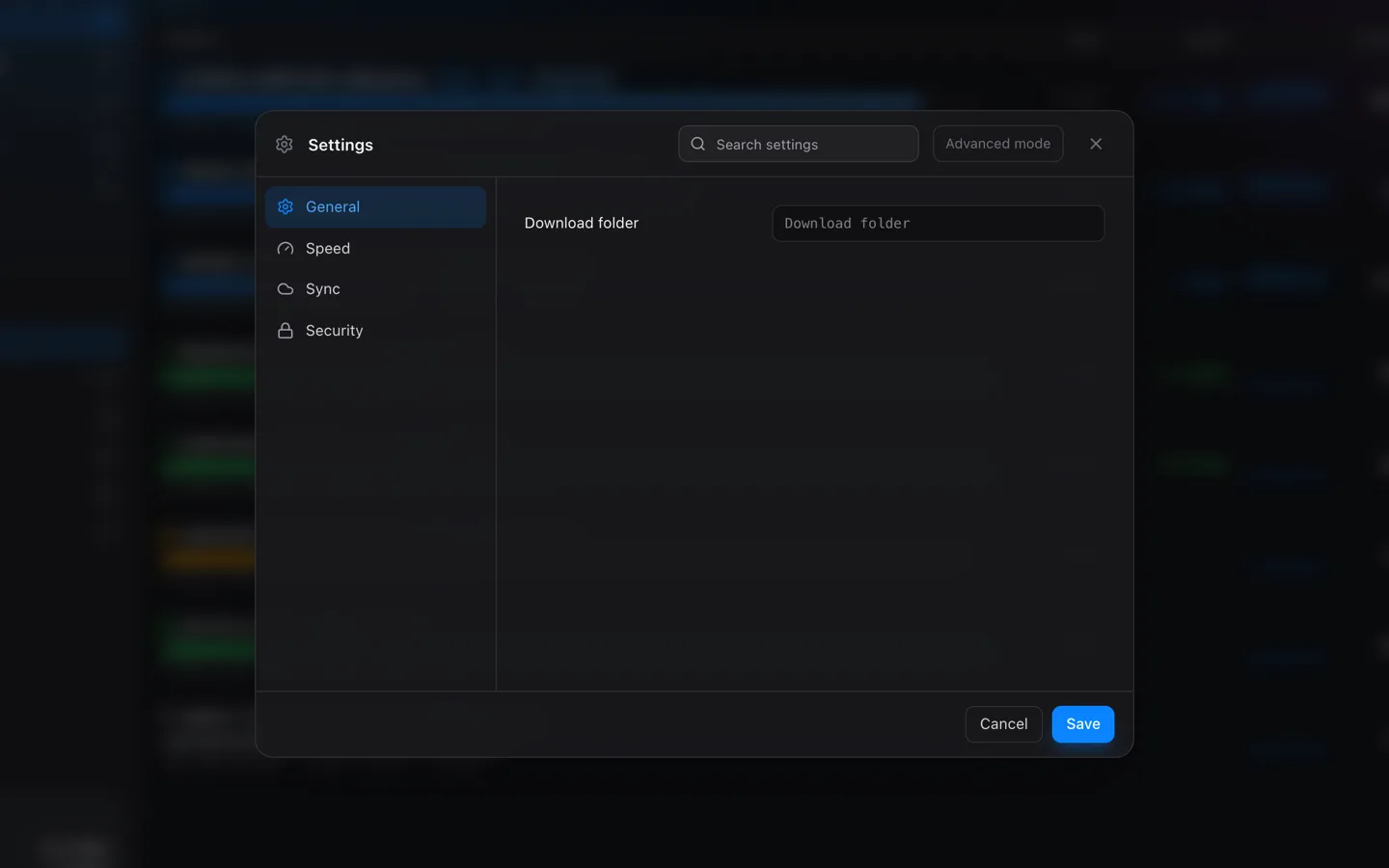This screenshot has height=868, width=1389.
Task: Switch to the Speed settings tab
Action: click(375, 249)
